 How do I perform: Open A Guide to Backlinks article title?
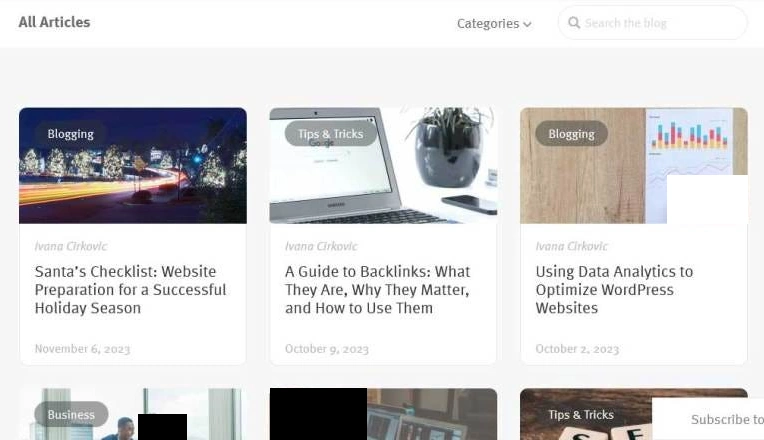[378, 289]
